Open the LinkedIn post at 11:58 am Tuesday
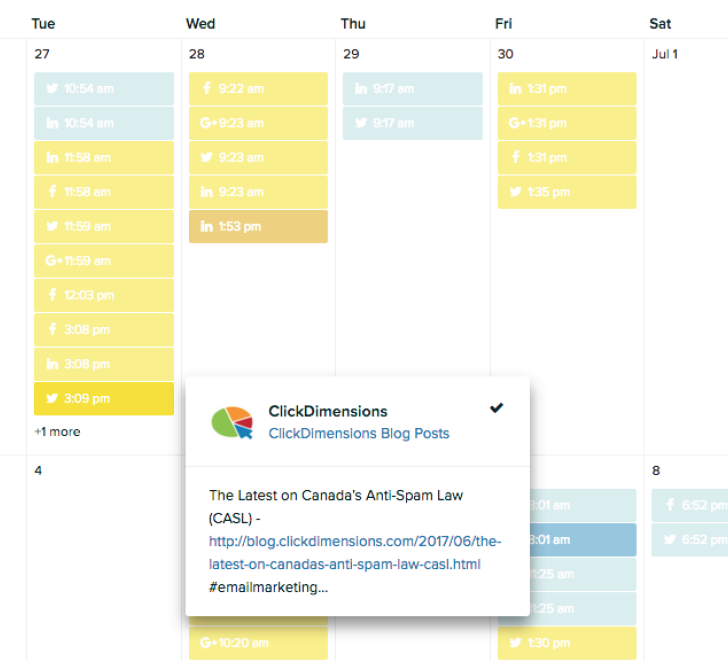This screenshot has width=728, height=661. coord(104,157)
